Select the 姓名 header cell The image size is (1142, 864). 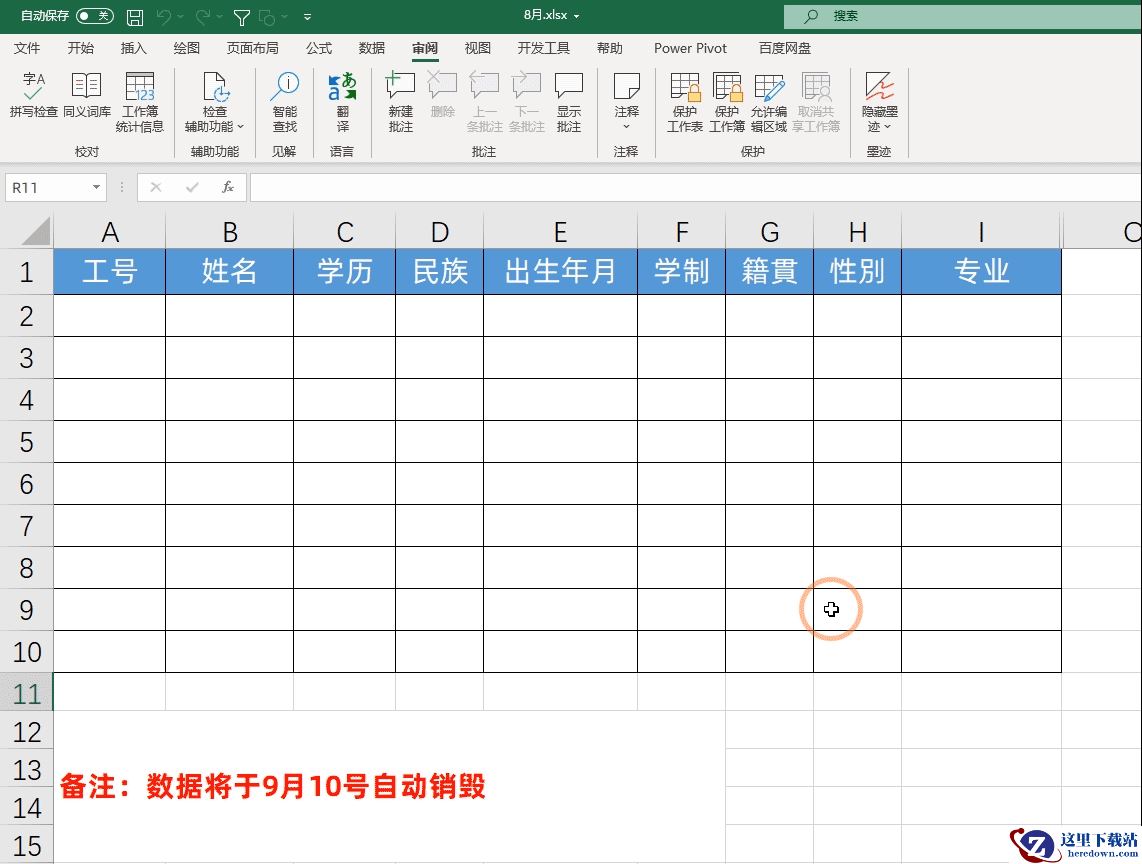tap(229, 271)
